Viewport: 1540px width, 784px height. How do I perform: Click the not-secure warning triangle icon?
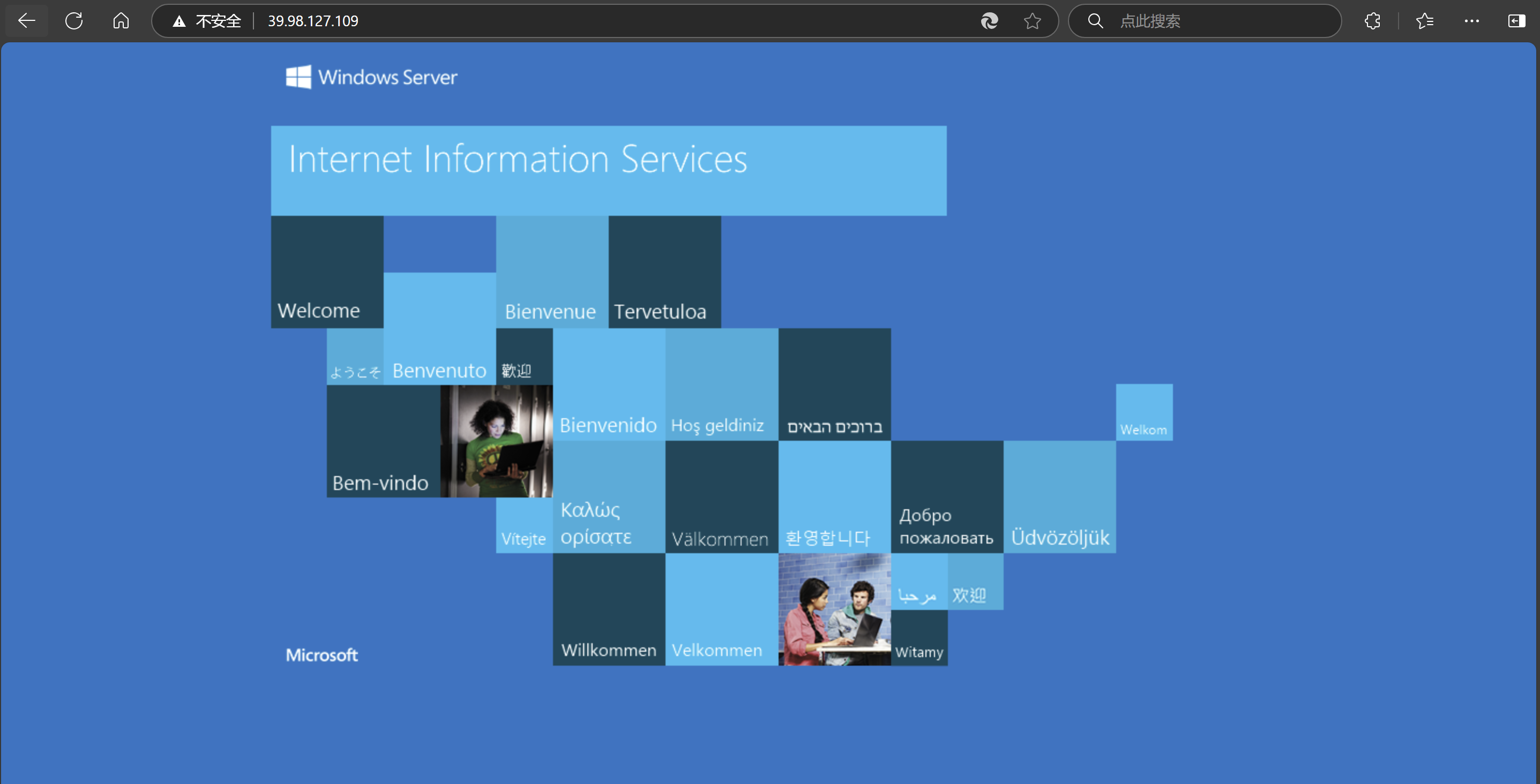[178, 21]
